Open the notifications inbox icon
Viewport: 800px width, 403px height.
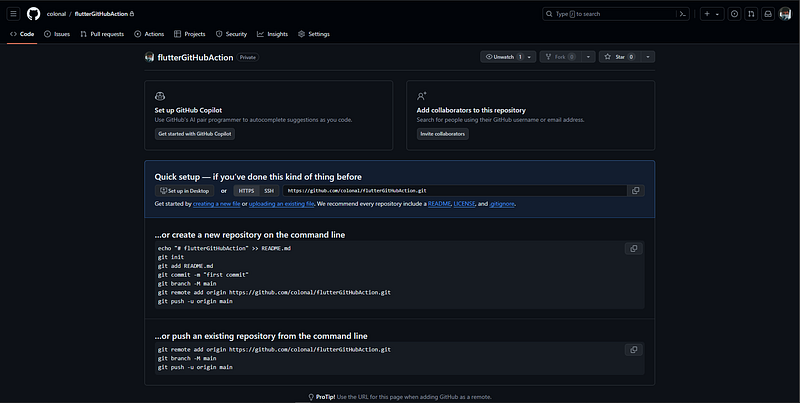point(768,14)
